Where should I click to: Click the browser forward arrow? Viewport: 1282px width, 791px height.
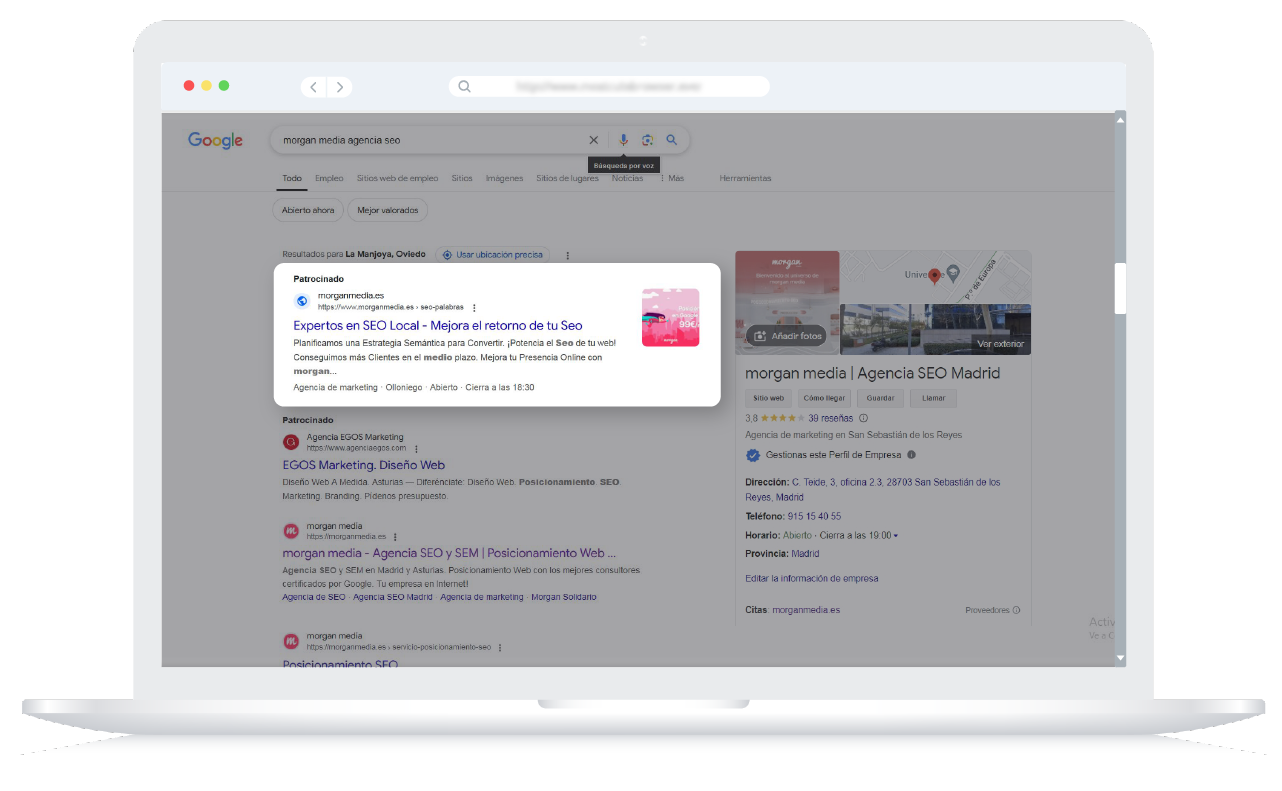(x=340, y=87)
